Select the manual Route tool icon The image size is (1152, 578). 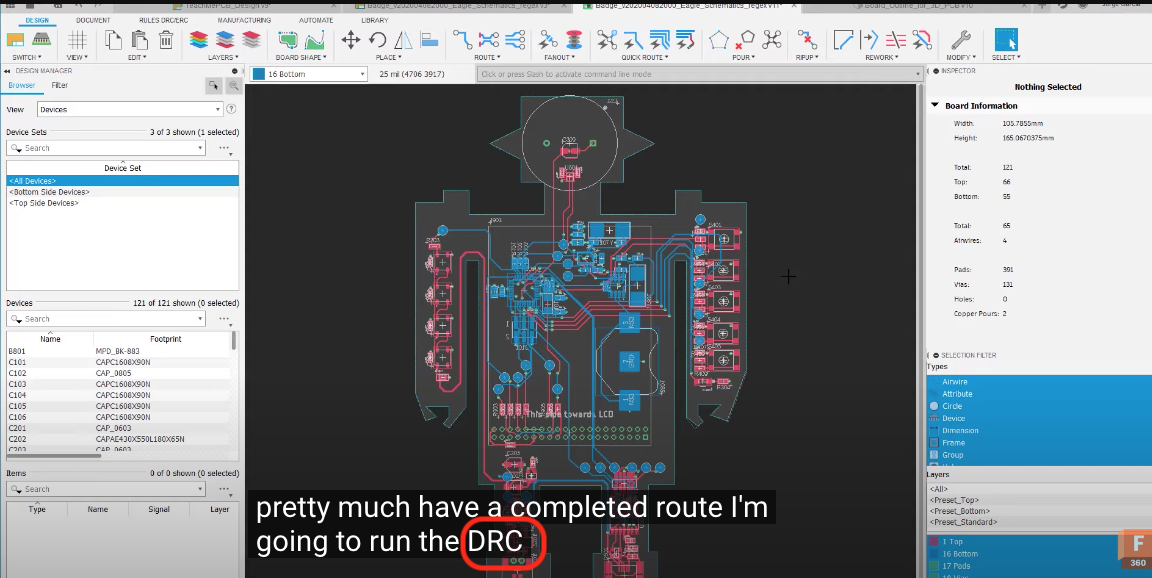(462, 40)
